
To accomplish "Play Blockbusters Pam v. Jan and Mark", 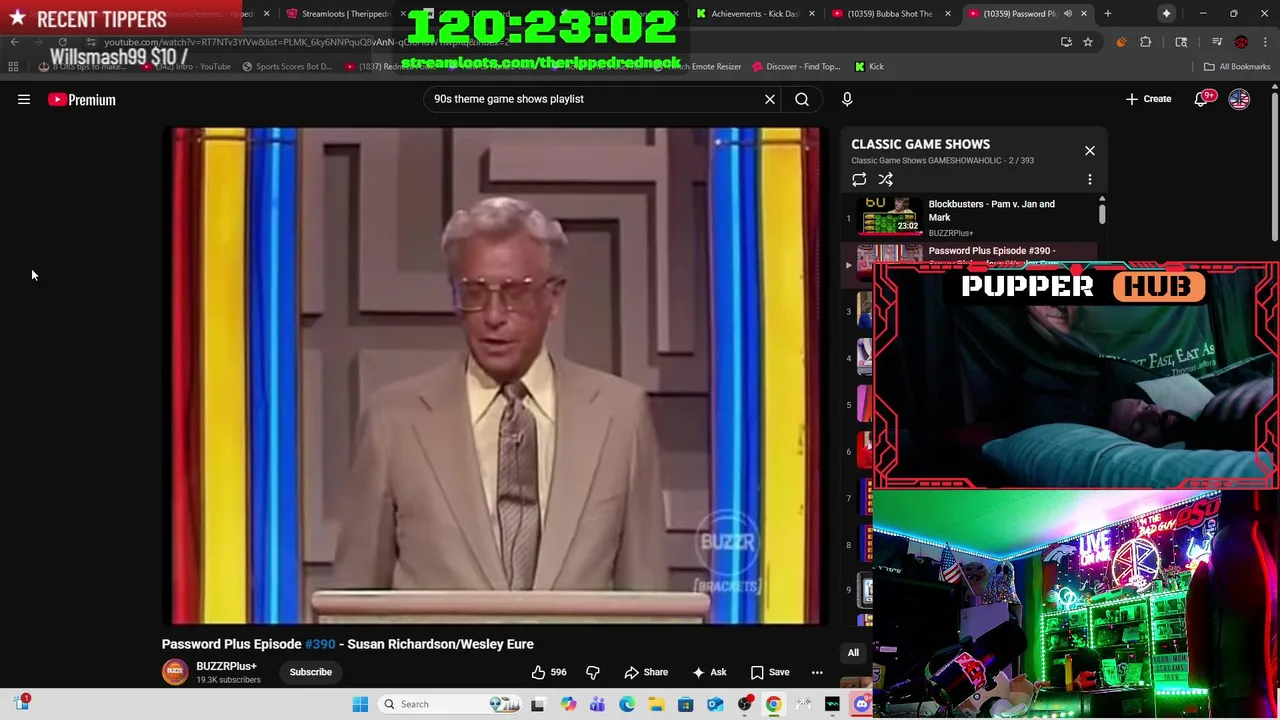I will [970, 217].
